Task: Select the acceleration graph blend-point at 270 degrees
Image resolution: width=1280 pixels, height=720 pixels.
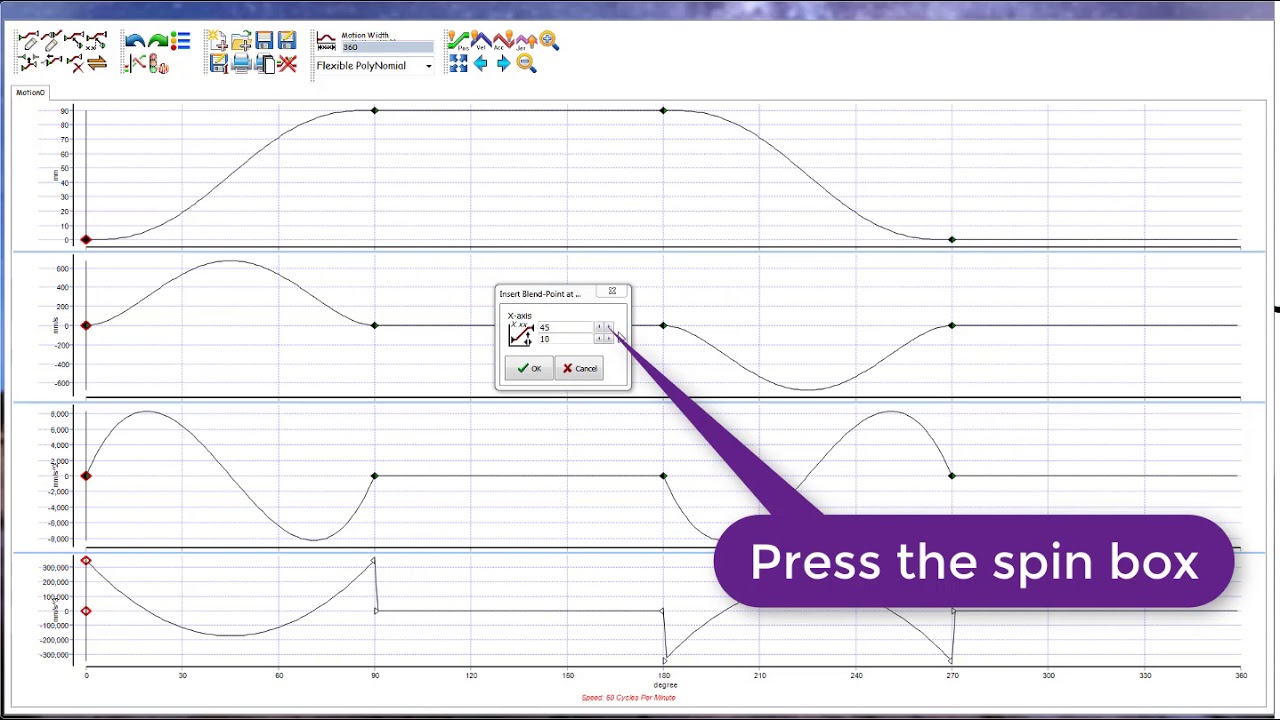Action: point(952,475)
